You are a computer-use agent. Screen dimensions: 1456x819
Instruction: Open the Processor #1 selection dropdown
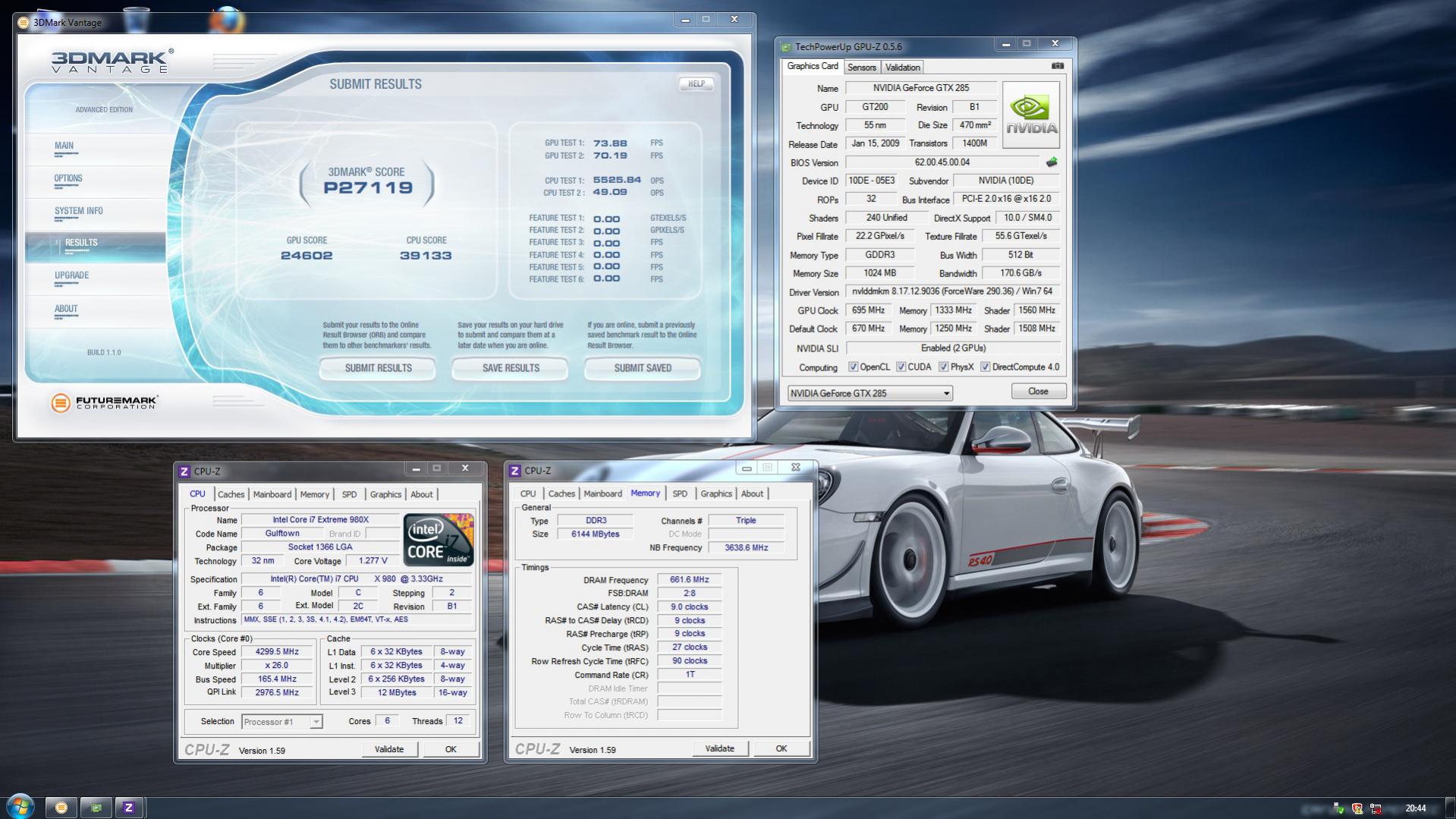tap(282, 722)
